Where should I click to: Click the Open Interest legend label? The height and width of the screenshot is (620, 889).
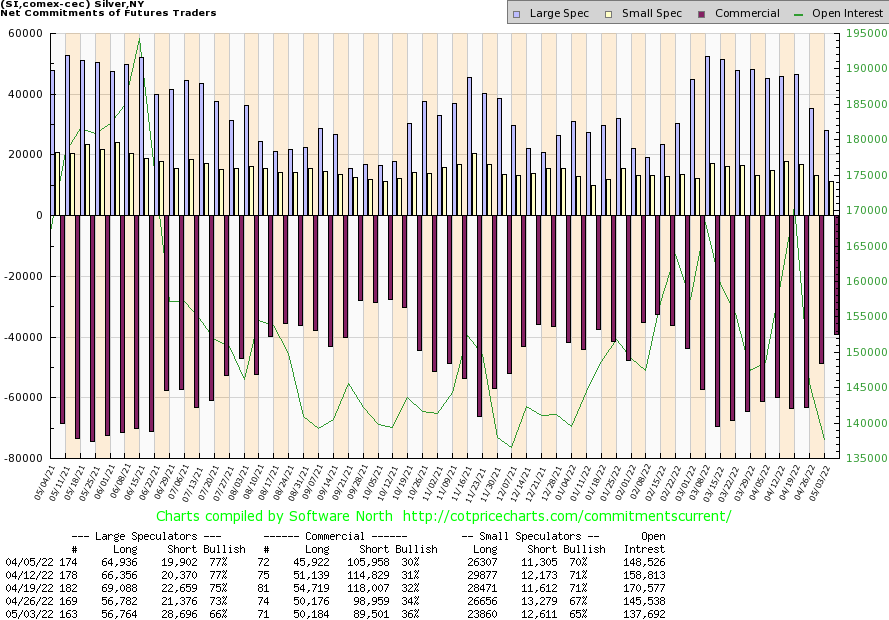849,14
